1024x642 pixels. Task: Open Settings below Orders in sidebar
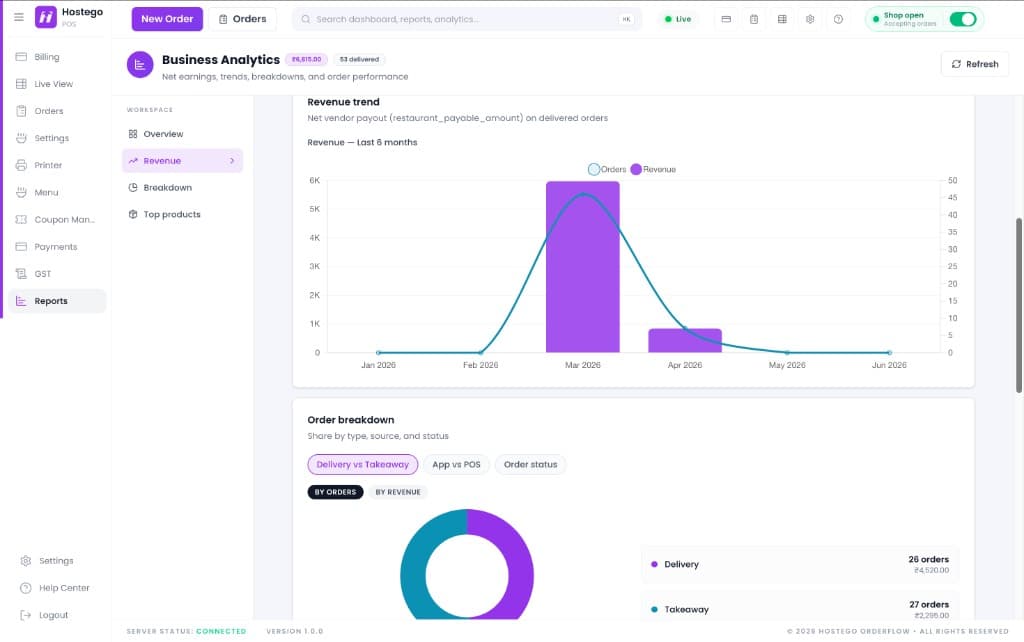pos(57,138)
